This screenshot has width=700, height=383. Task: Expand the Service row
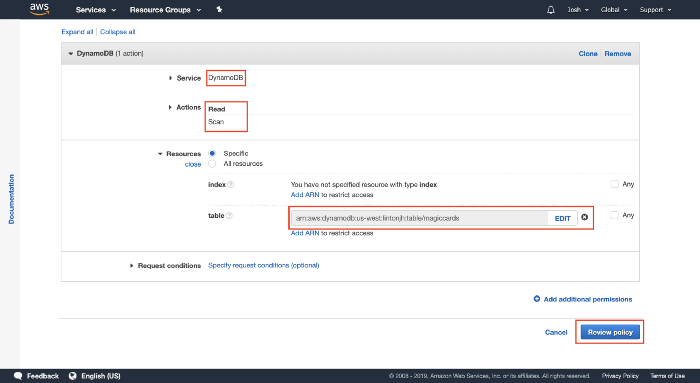point(170,78)
